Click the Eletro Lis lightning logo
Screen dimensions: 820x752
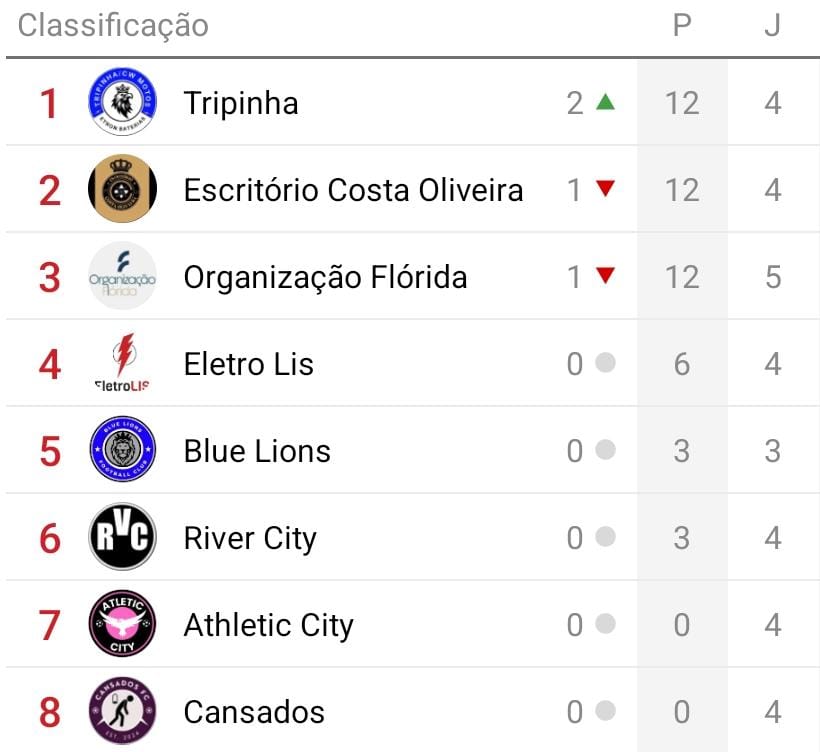(122, 363)
